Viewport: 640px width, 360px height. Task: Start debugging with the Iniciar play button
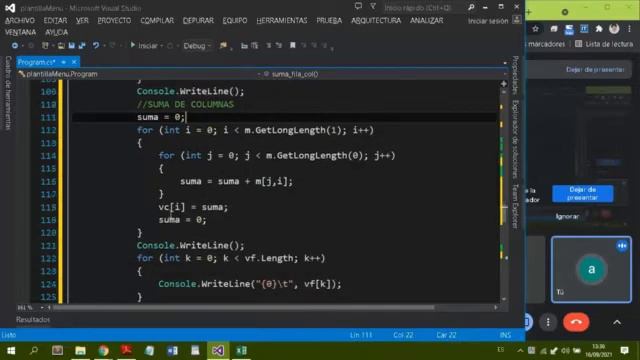coord(144,46)
